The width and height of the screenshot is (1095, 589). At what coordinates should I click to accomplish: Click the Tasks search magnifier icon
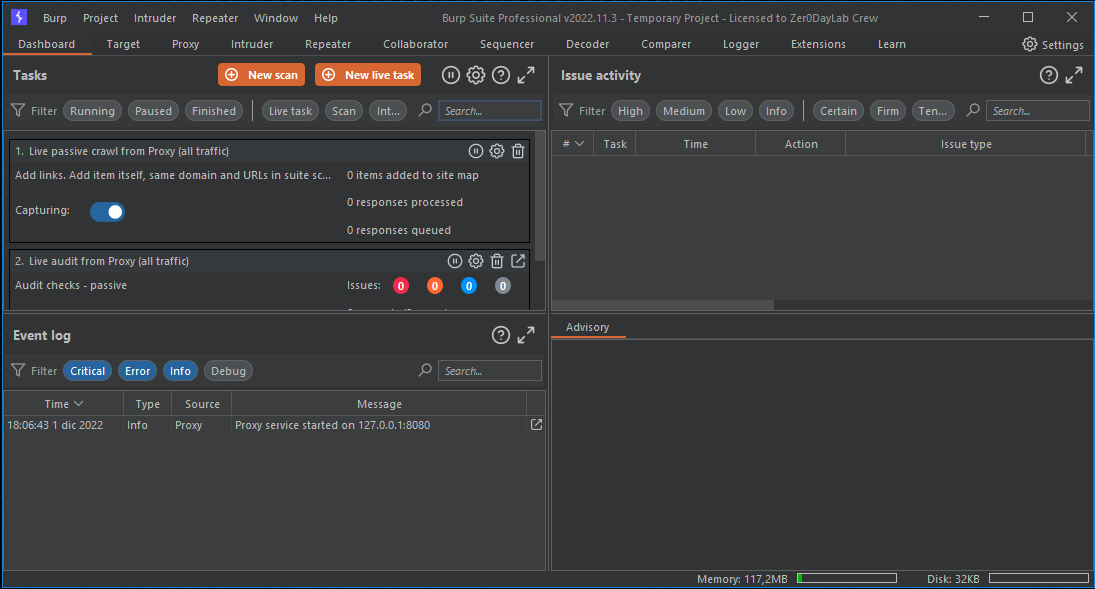click(425, 110)
